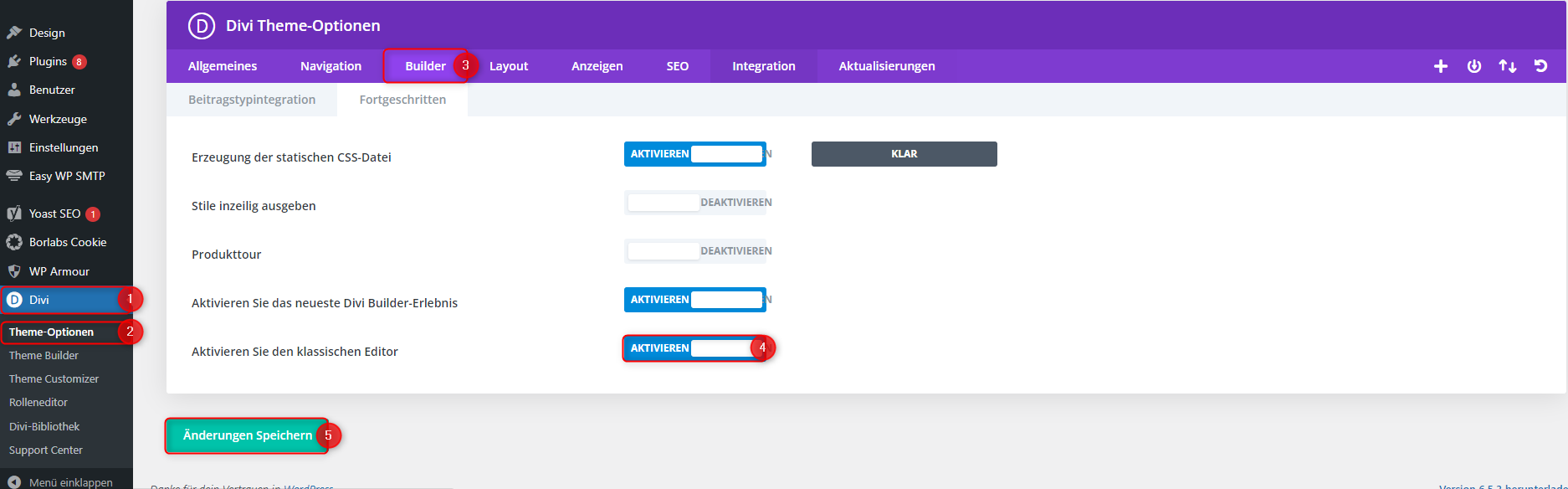This screenshot has height=489, width=1568.
Task: Switch to the Integration tab
Action: click(763, 66)
